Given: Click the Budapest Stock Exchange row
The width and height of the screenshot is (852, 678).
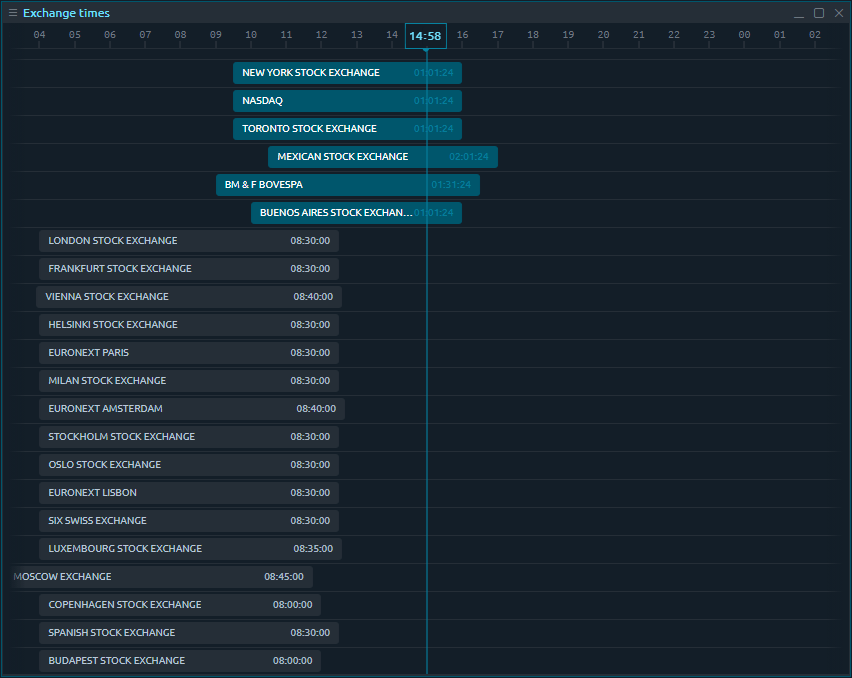Looking at the screenshot, I should (x=180, y=661).
